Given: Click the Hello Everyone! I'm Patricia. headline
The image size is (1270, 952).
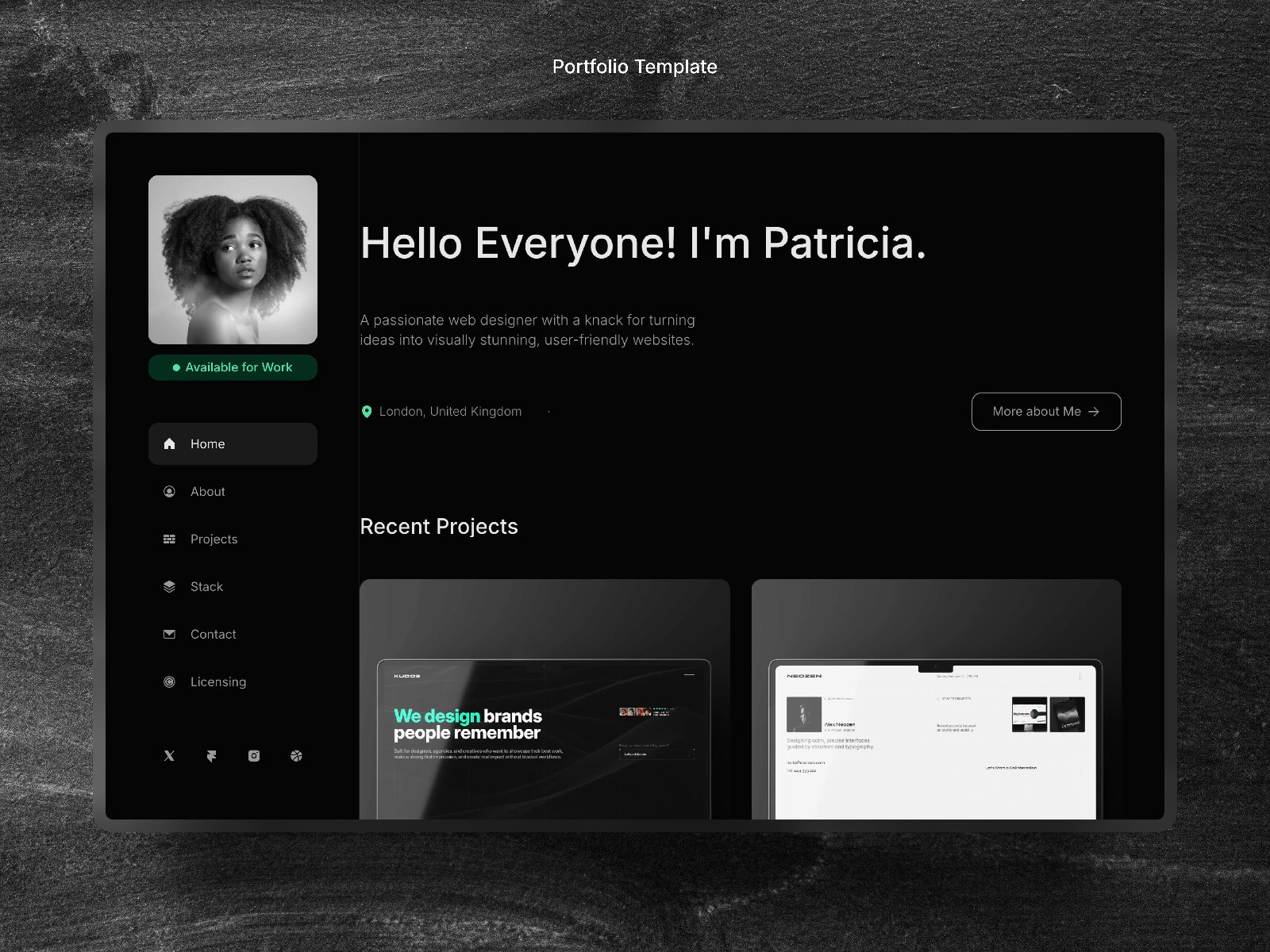Looking at the screenshot, I should coord(643,243).
